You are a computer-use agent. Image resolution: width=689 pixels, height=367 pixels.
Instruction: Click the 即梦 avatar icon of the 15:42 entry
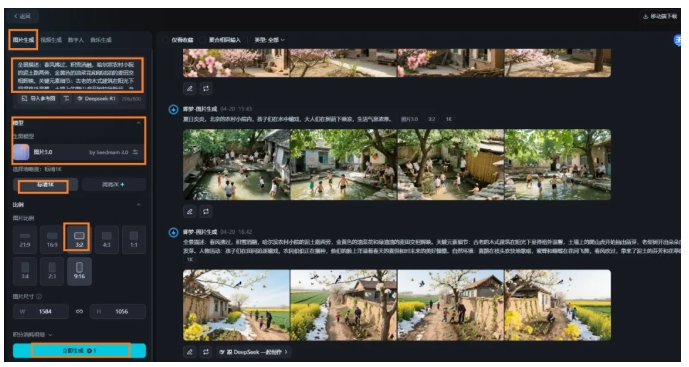pyautogui.click(x=174, y=232)
